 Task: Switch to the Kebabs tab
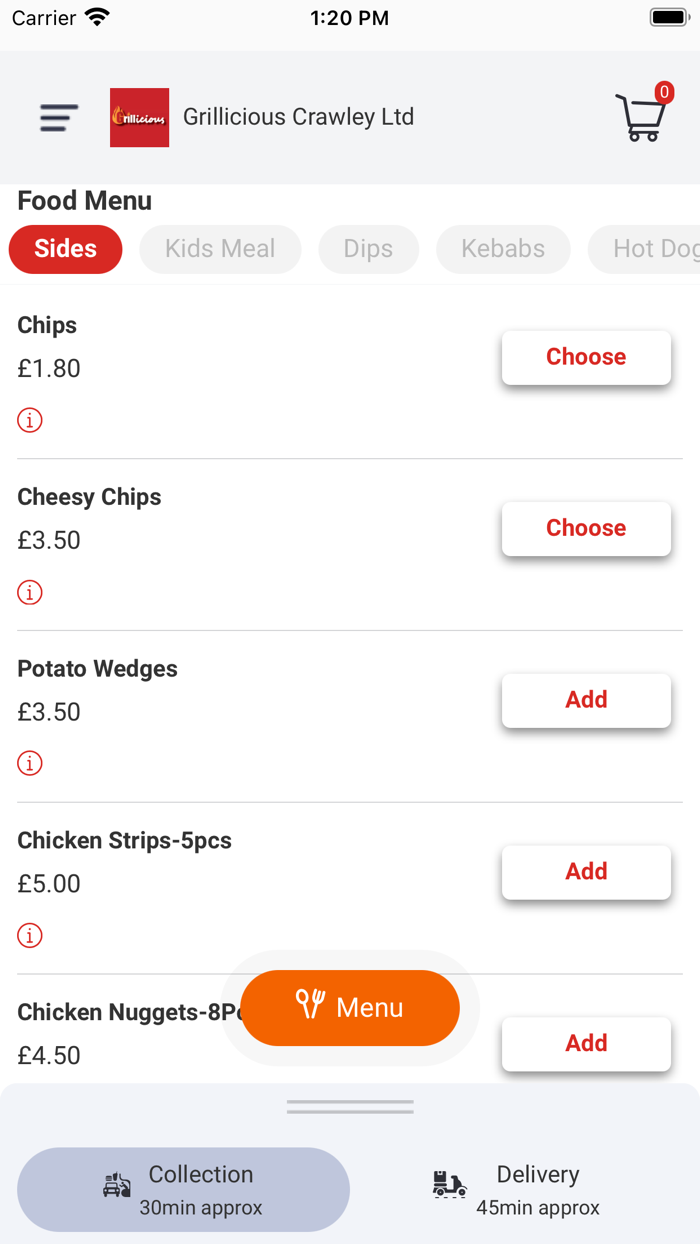[x=503, y=249]
